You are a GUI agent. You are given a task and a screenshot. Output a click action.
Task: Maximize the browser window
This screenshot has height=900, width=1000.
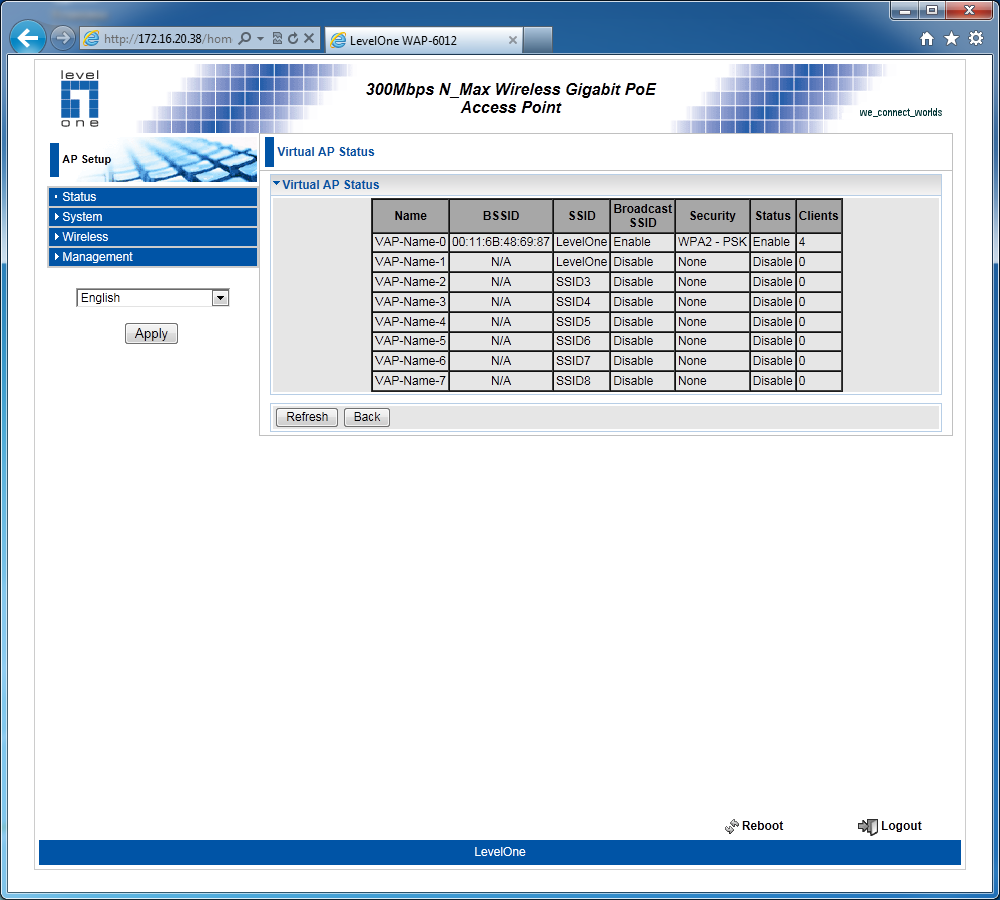point(932,11)
